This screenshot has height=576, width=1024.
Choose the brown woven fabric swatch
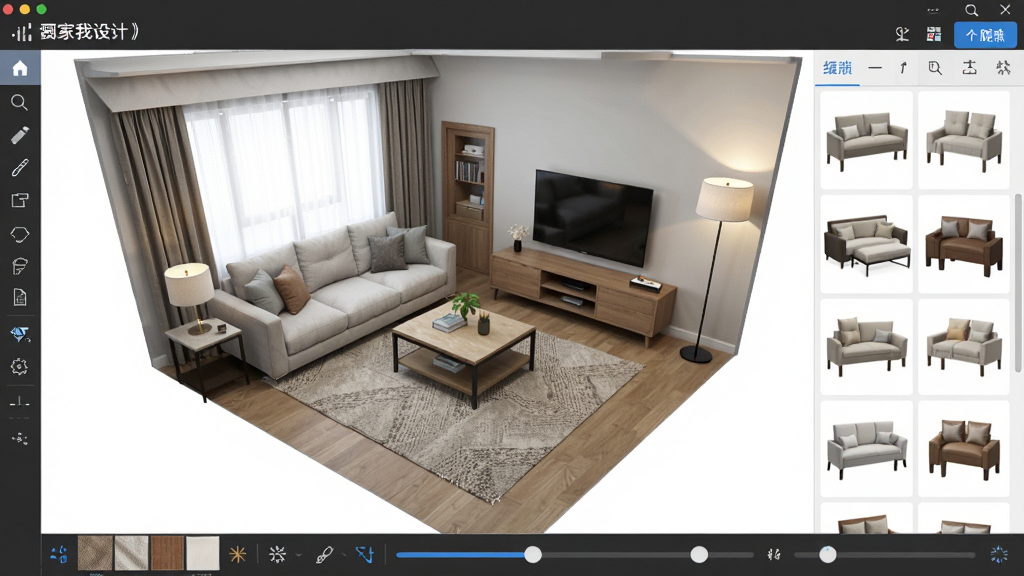coord(95,552)
